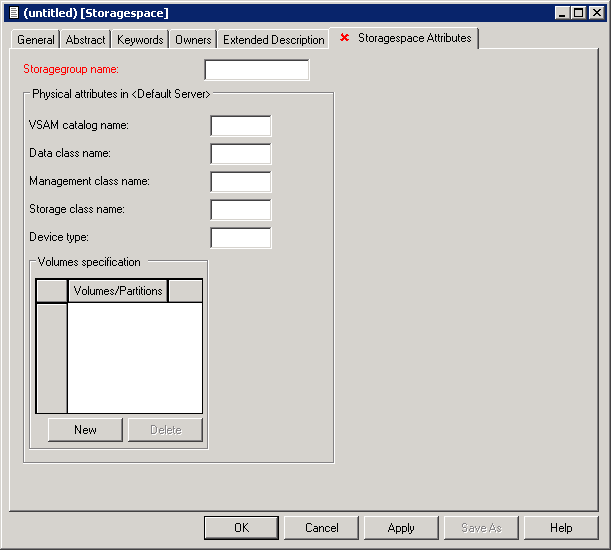This screenshot has height=550, width=611.
Task: Confirm with the OK button
Action: (241, 528)
